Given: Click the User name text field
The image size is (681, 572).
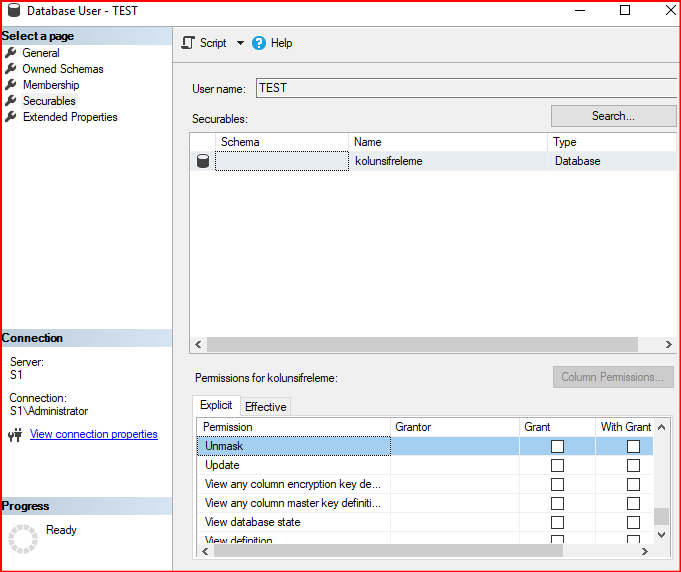Looking at the screenshot, I should tap(465, 88).
